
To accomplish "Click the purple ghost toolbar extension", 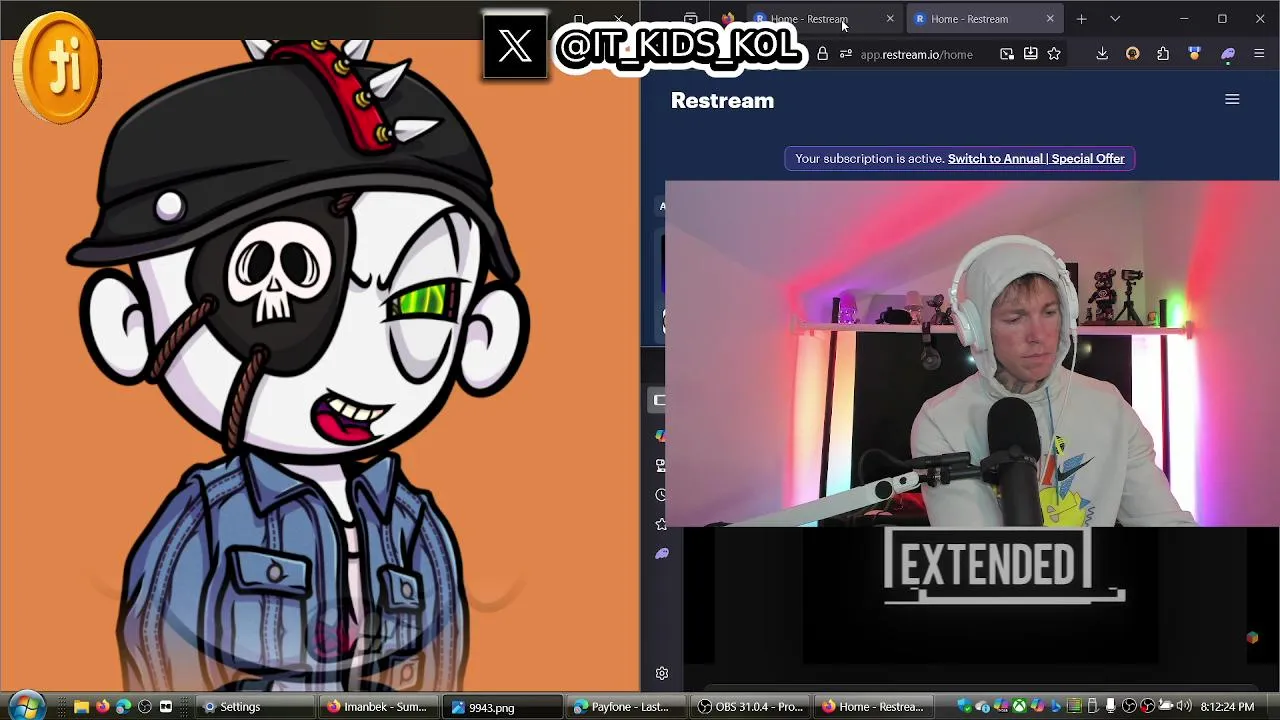I will (1228, 54).
